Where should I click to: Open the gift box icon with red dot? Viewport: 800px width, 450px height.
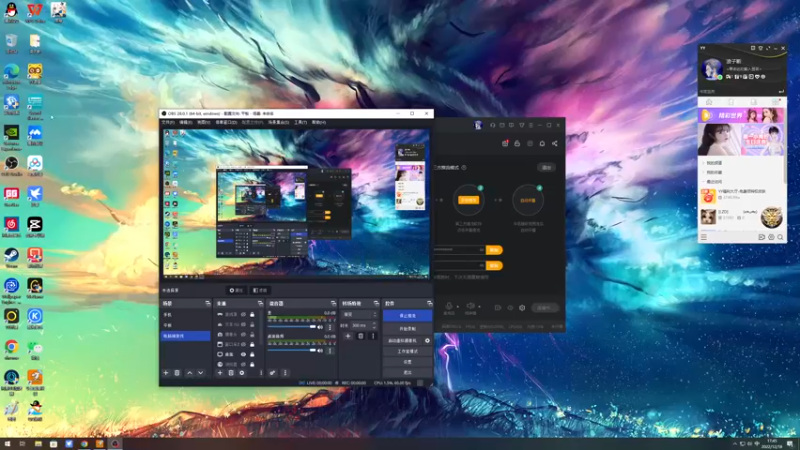(505, 143)
